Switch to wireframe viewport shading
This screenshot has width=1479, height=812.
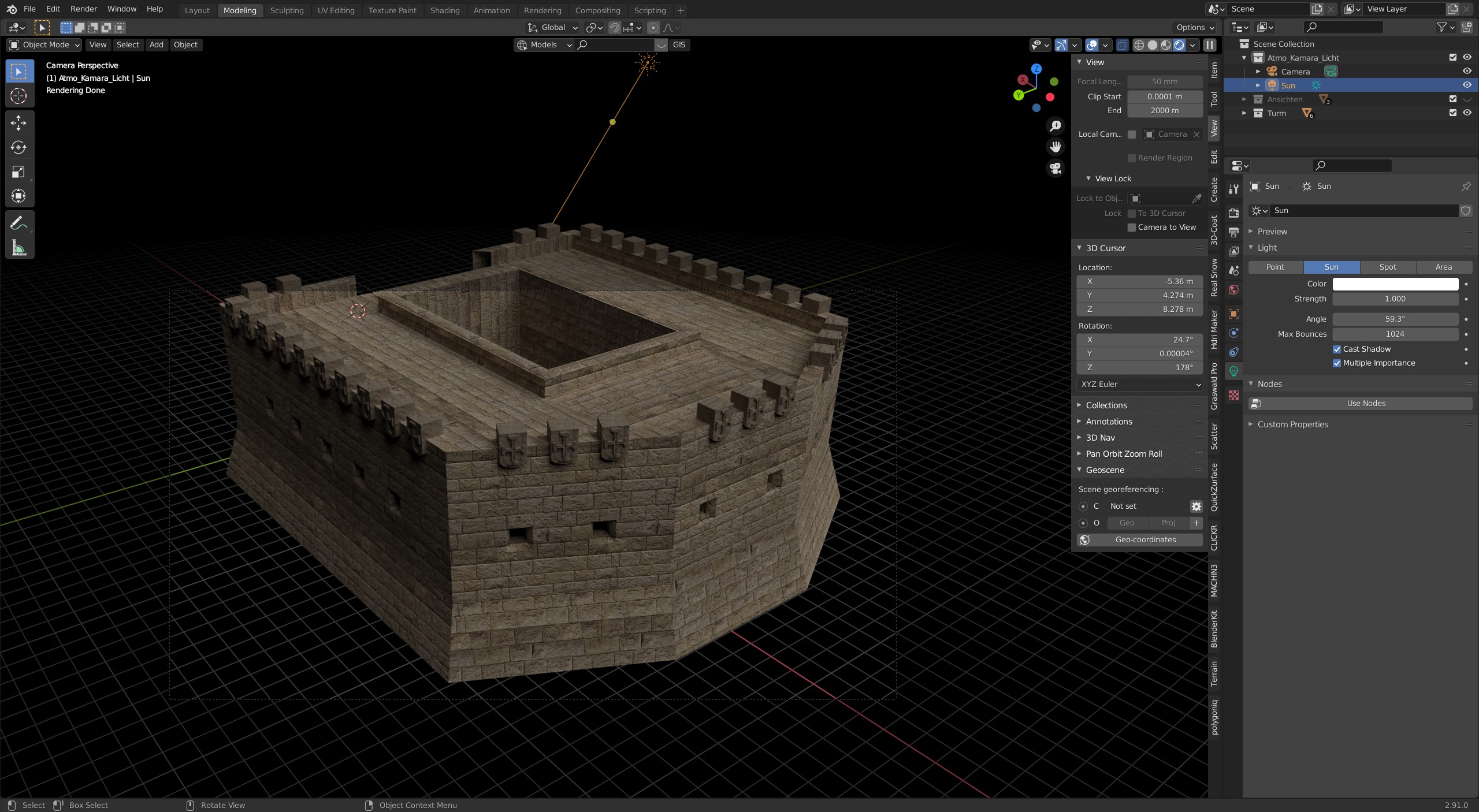pos(1139,45)
